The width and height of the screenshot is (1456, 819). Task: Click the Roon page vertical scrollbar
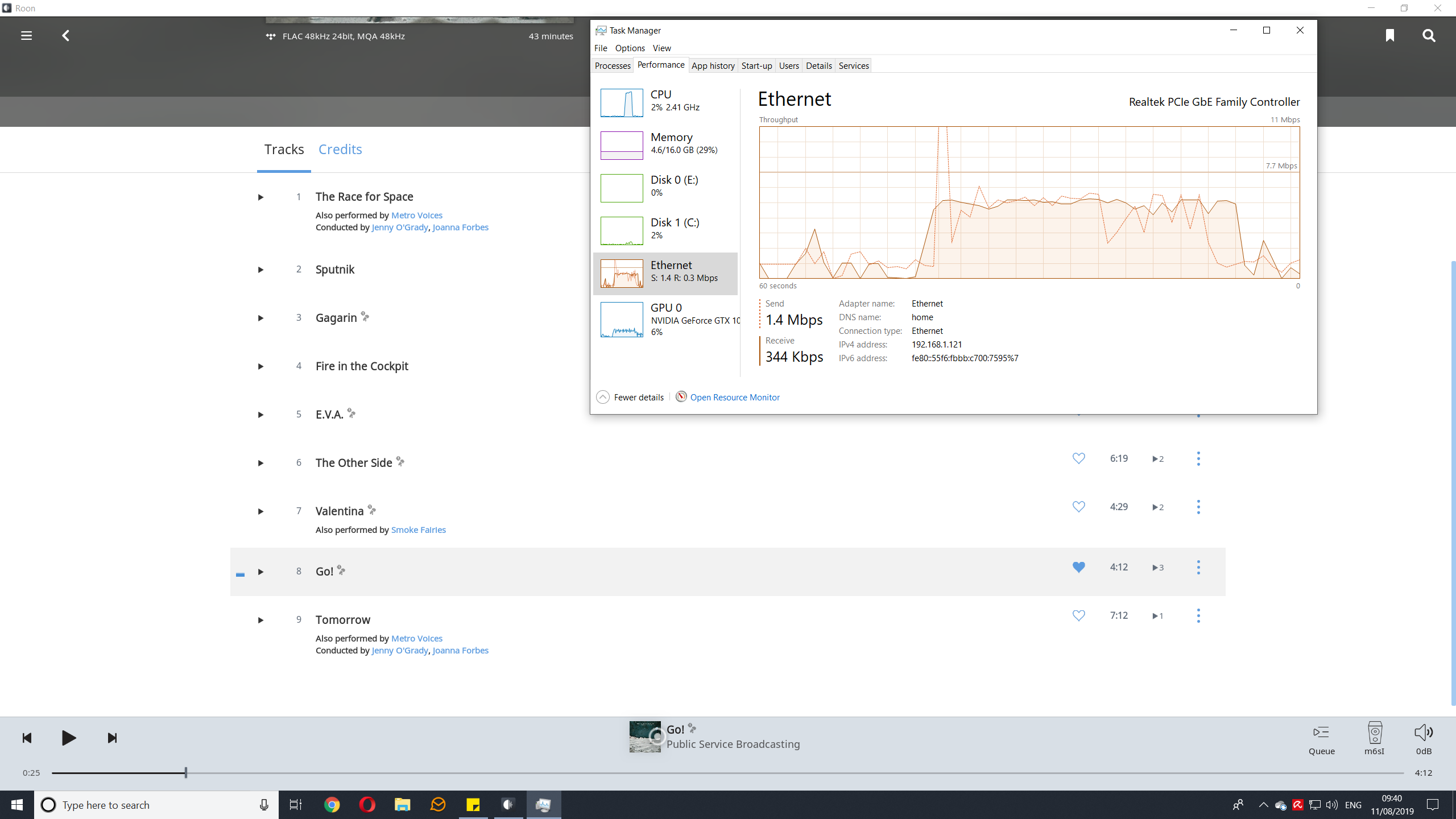click(1453, 483)
